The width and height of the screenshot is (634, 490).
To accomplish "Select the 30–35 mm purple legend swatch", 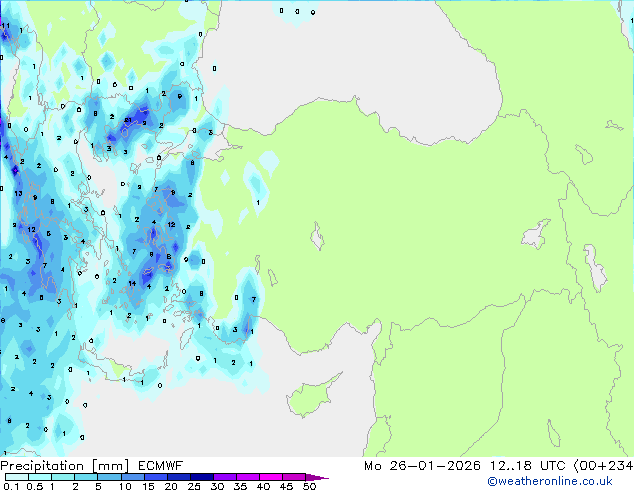I will (x=224, y=477).
